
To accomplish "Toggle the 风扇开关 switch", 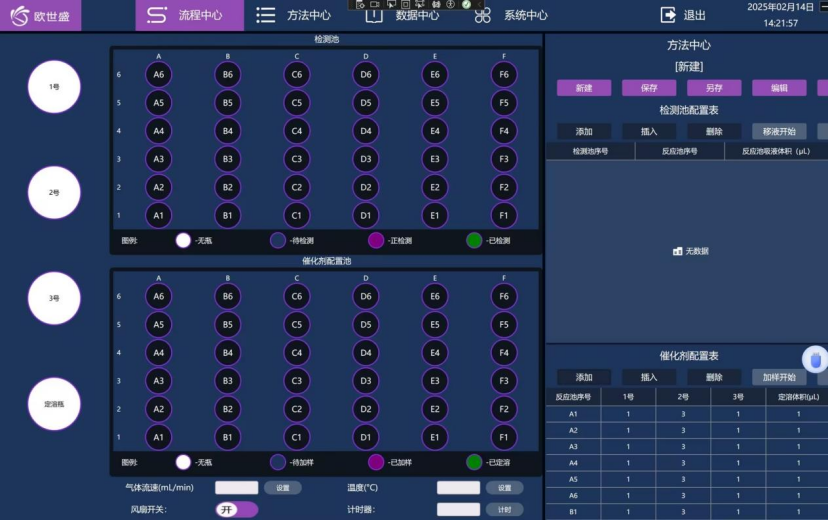I will click(x=237, y=509).
